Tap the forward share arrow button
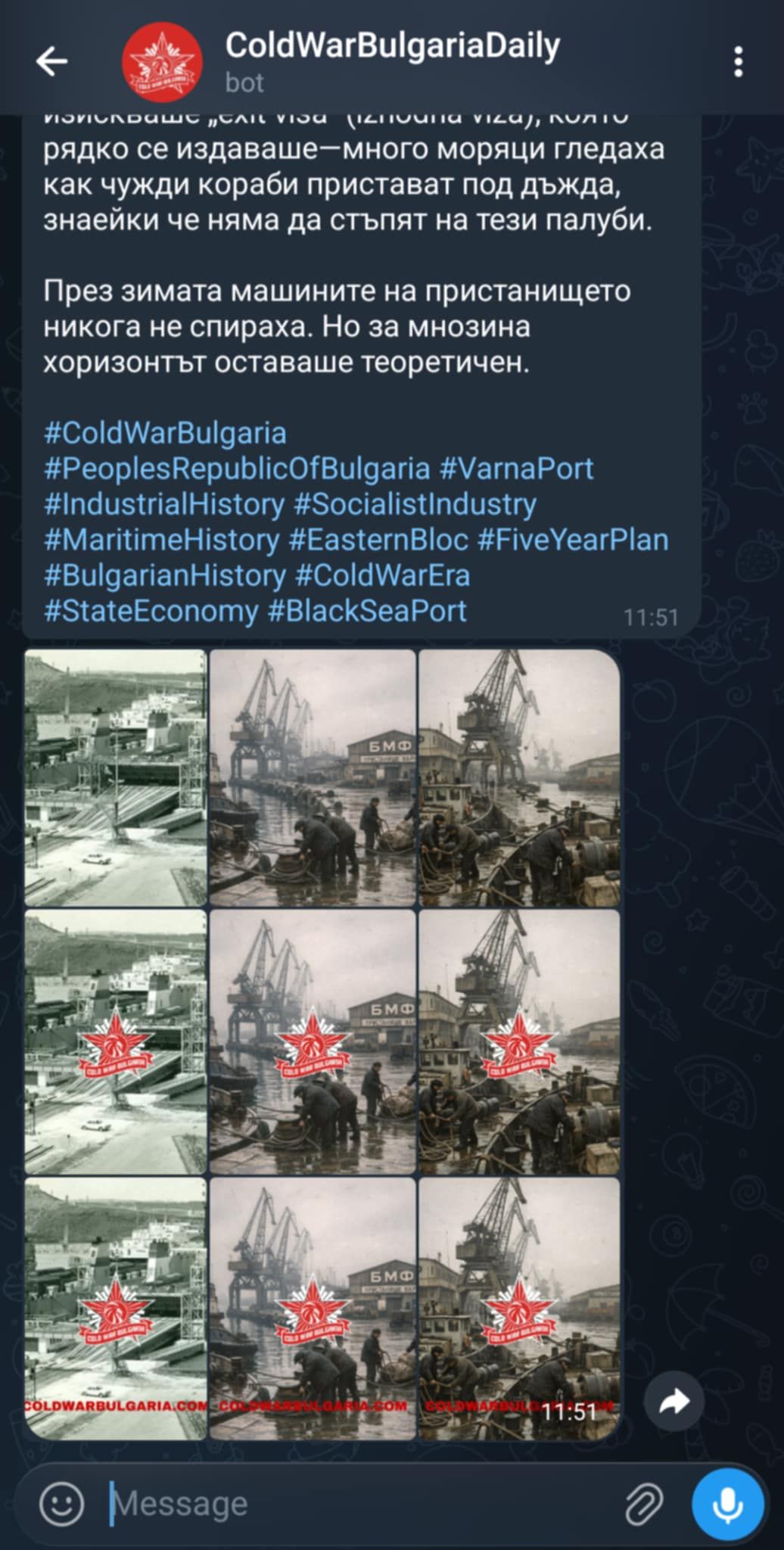Screen dimensions: 784x1550 pyautogui.click(x=674, y=1401)
